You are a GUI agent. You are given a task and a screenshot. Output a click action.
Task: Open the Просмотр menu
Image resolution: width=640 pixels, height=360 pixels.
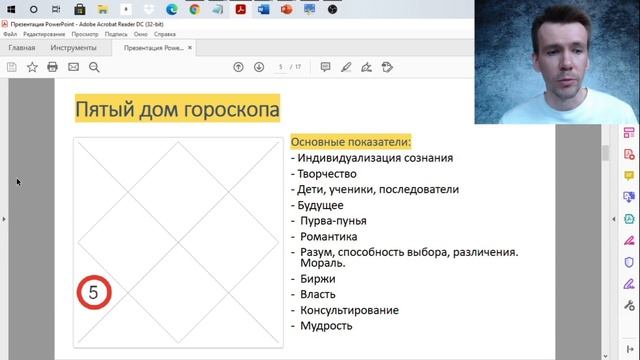click(85, 34)
